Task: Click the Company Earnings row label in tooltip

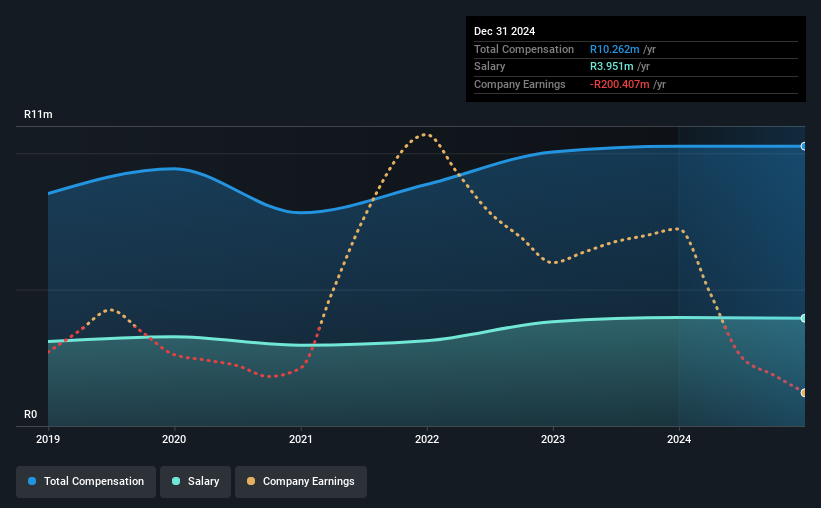Action: 519,84
